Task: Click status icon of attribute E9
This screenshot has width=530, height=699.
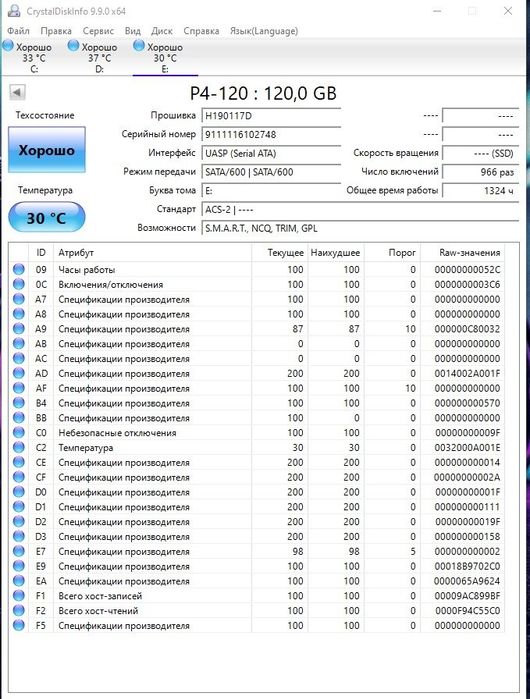Action: pyautogui.click(x=19, y=566)
